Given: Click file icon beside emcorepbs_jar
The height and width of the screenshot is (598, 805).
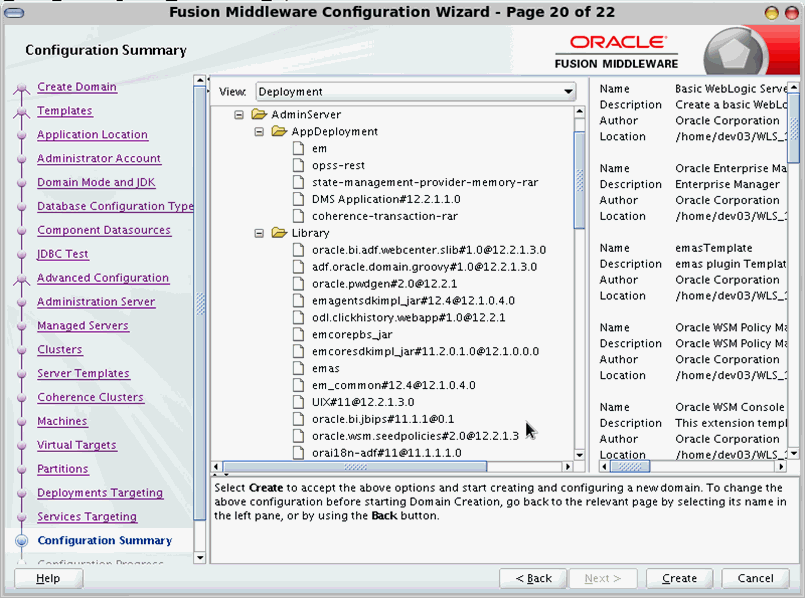Looking at the screenshot, I should pyautogui.click(x=298, y=335).
